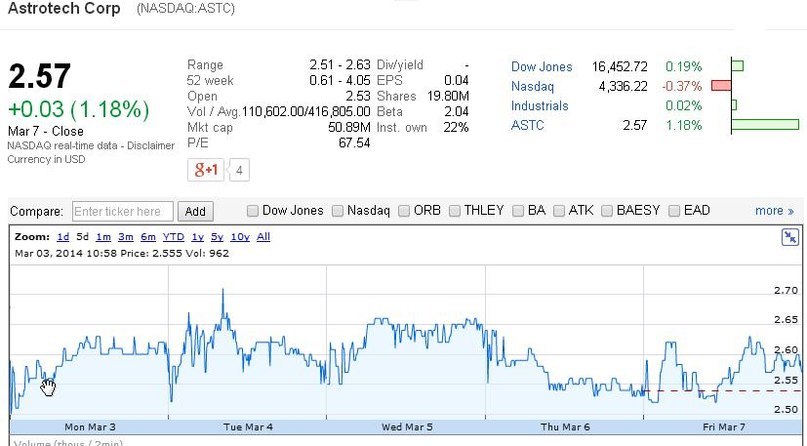Open the Dow Jones index link
This screenshot has width=807, height=446.
(541, 67)
